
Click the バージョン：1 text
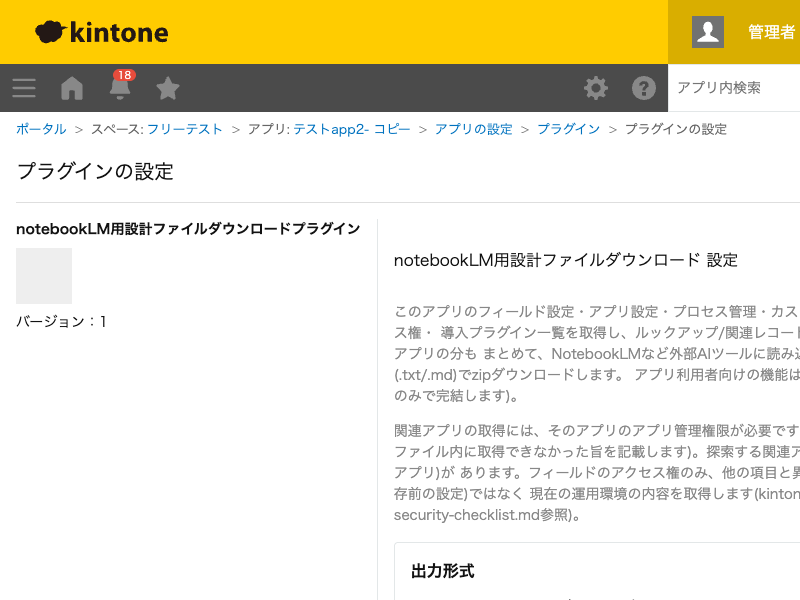tap(61, 321)
